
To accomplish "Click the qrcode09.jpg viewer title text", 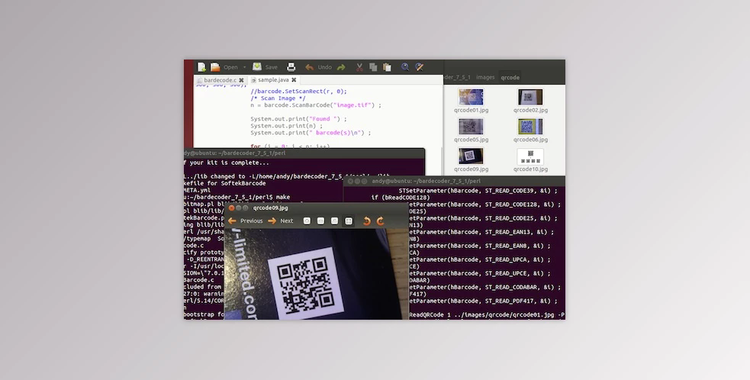I will (270, 208).
